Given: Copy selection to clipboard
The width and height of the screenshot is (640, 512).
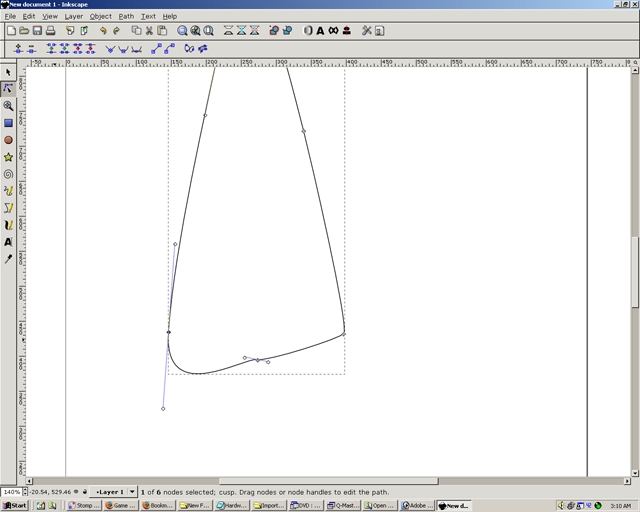Looking at the screenshot, I should [x=136, y=31].
